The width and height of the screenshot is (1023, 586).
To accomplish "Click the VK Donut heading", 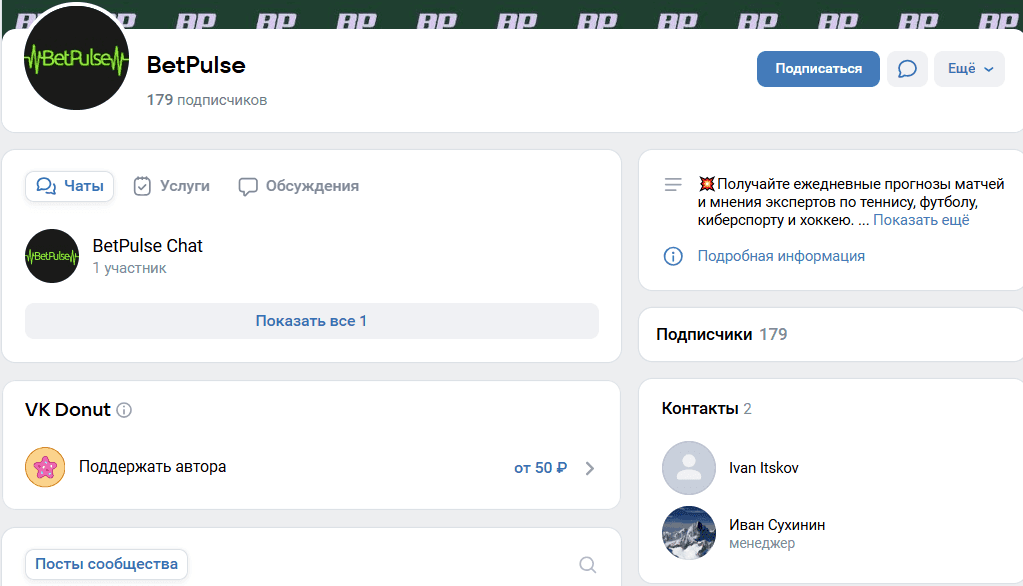I will point(68,410).
